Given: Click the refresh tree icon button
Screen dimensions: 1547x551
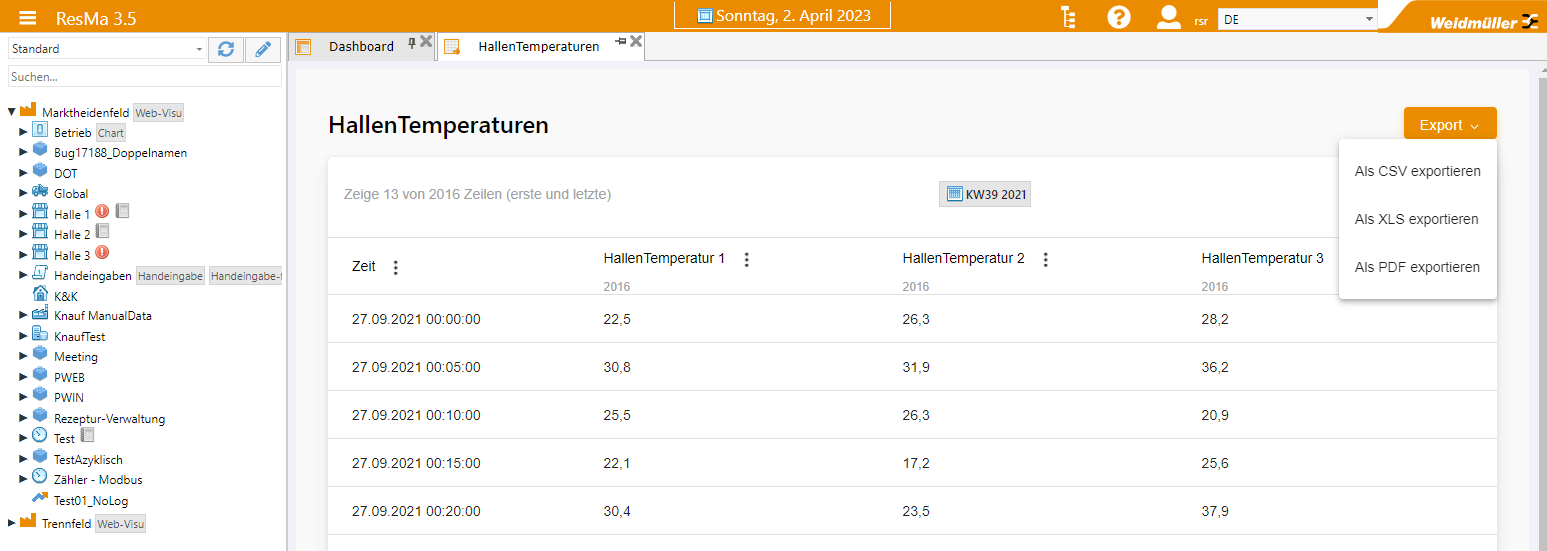Looking at the screenshot, I should [226, 49].
